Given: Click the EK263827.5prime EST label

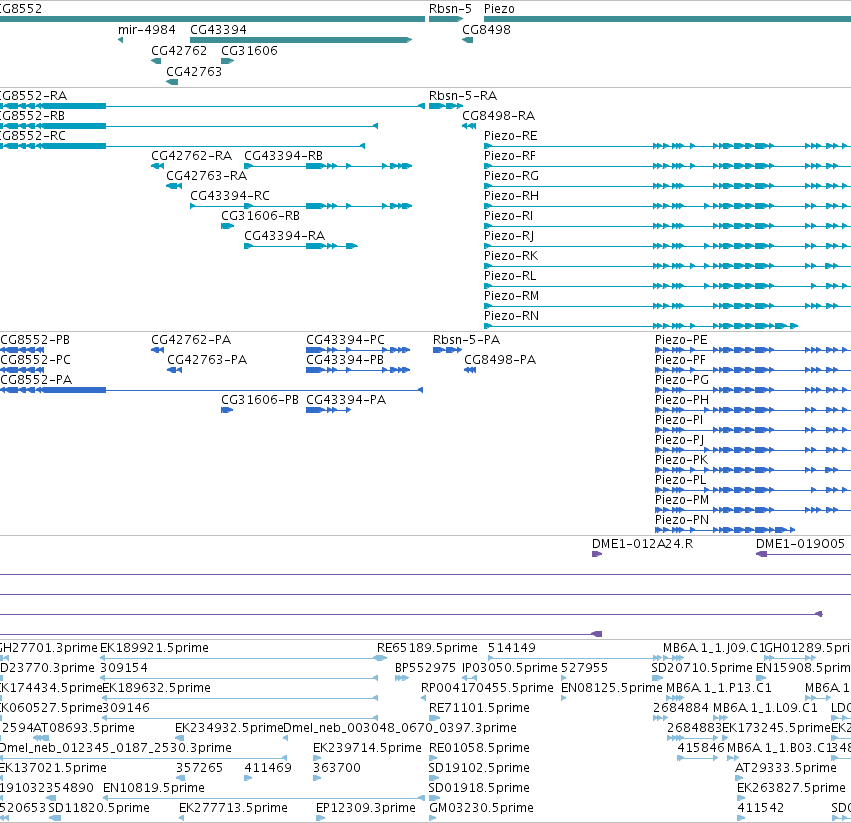Looking at the screenshot, I should click(x=791, y=788).
